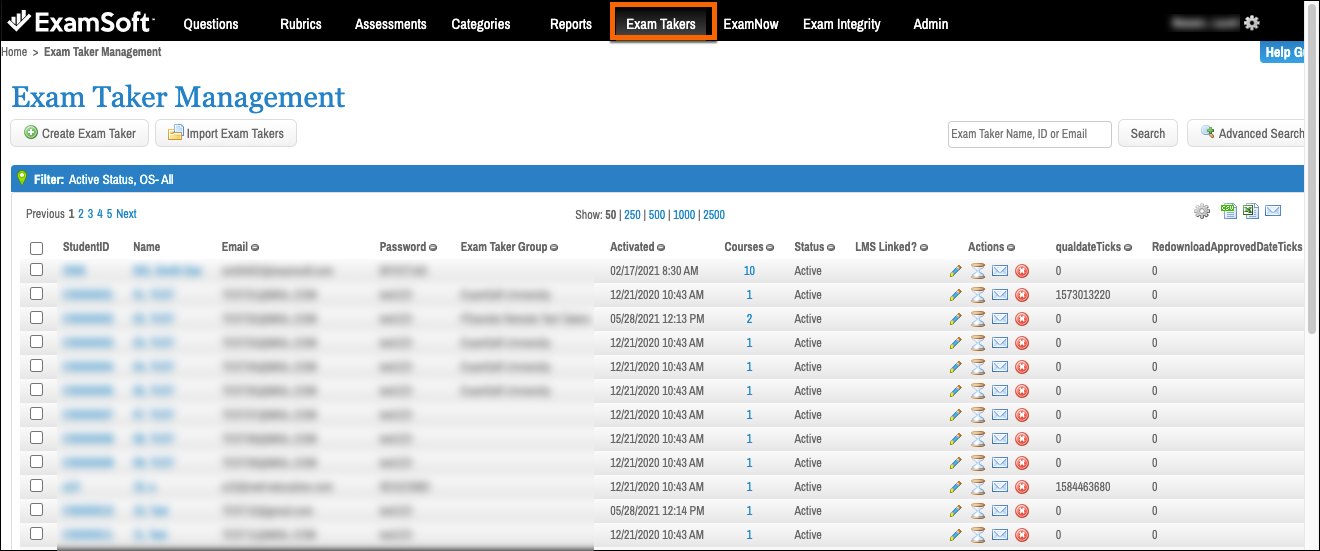This screenshot has width=1320, height=551.
Task: Click the green filter pin icon
Action: [x=22, y=178]
